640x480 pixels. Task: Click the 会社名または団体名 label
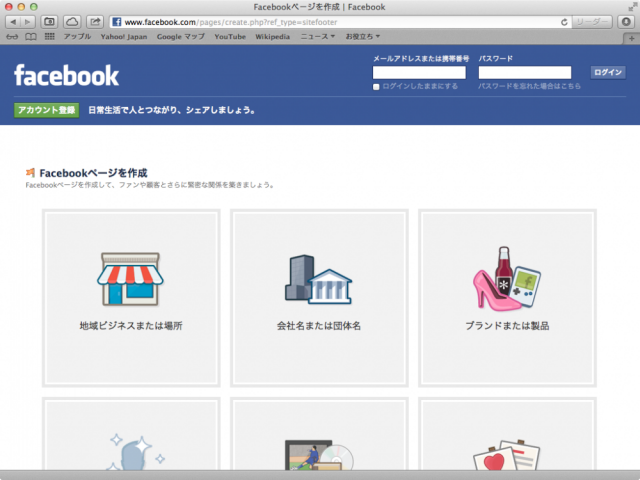(319, 326)
